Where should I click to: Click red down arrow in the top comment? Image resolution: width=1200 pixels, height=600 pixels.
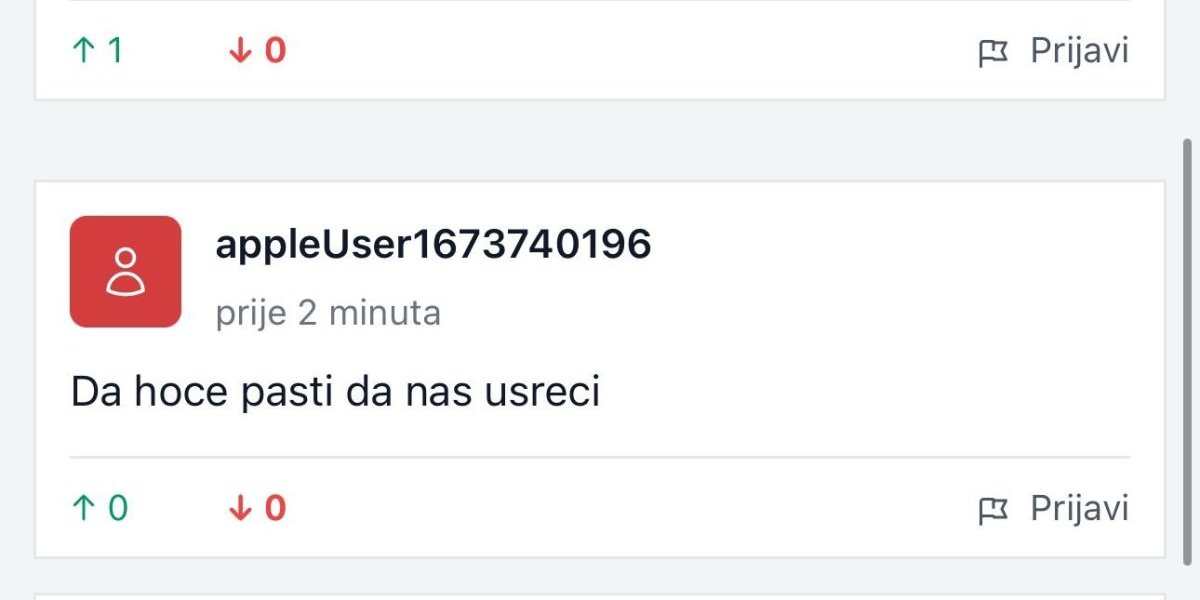[239, 51]
